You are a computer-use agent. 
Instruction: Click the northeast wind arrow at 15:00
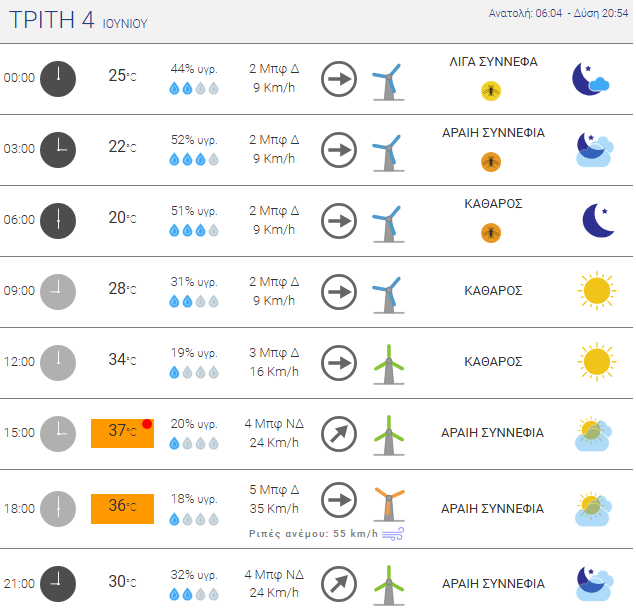point(339,434)
